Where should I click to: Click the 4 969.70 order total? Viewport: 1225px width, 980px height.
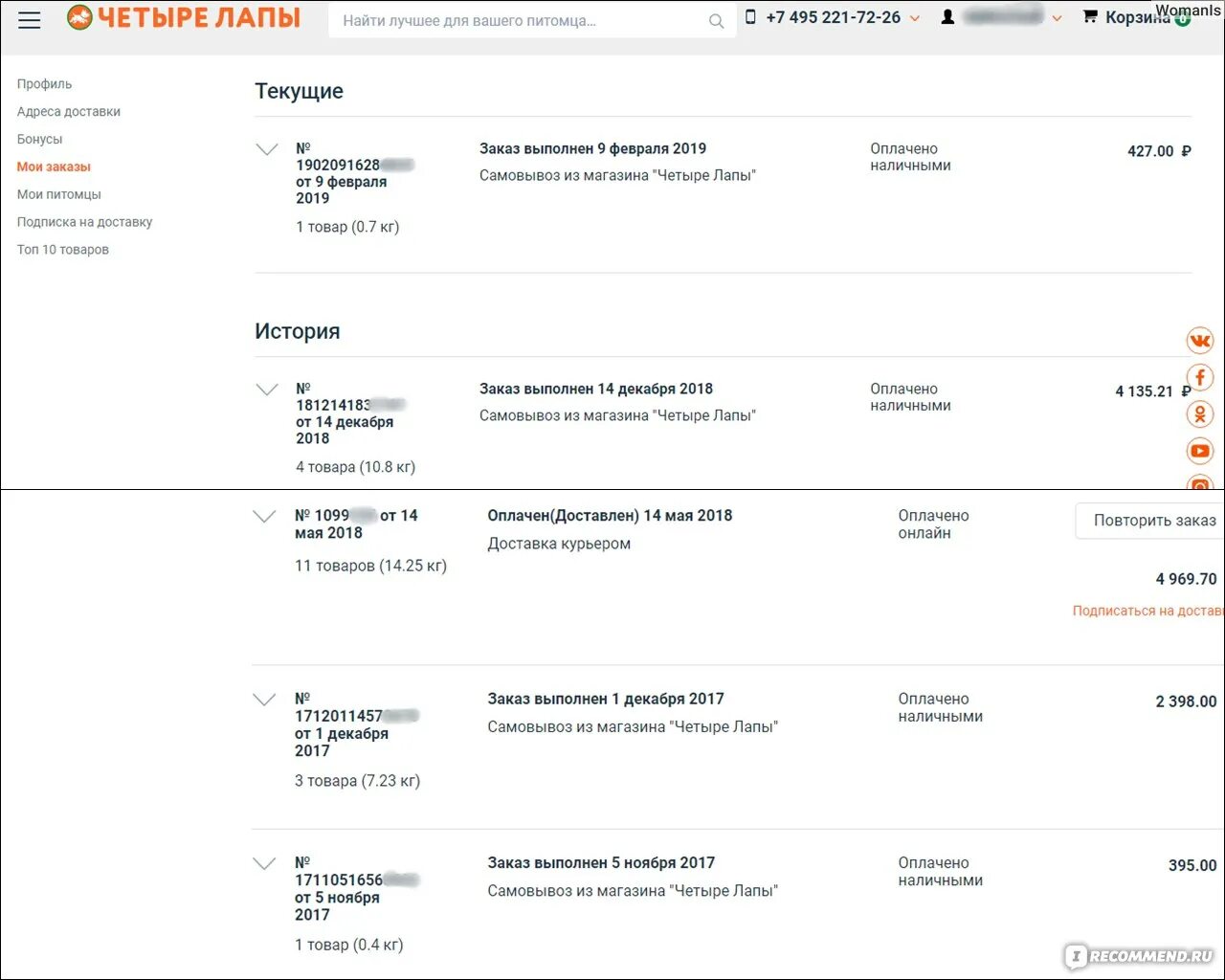(1187, 579)
